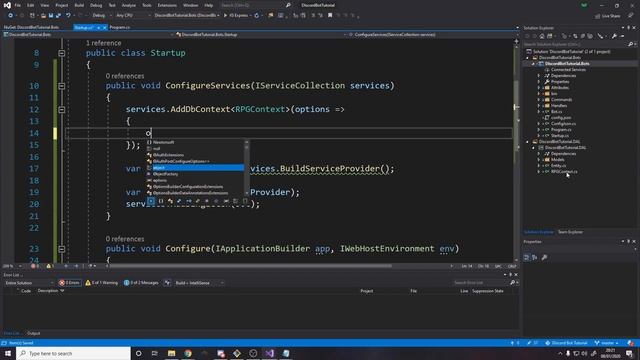
Task: Toggle the 0 Errors filter
Action: pos(69,282)
